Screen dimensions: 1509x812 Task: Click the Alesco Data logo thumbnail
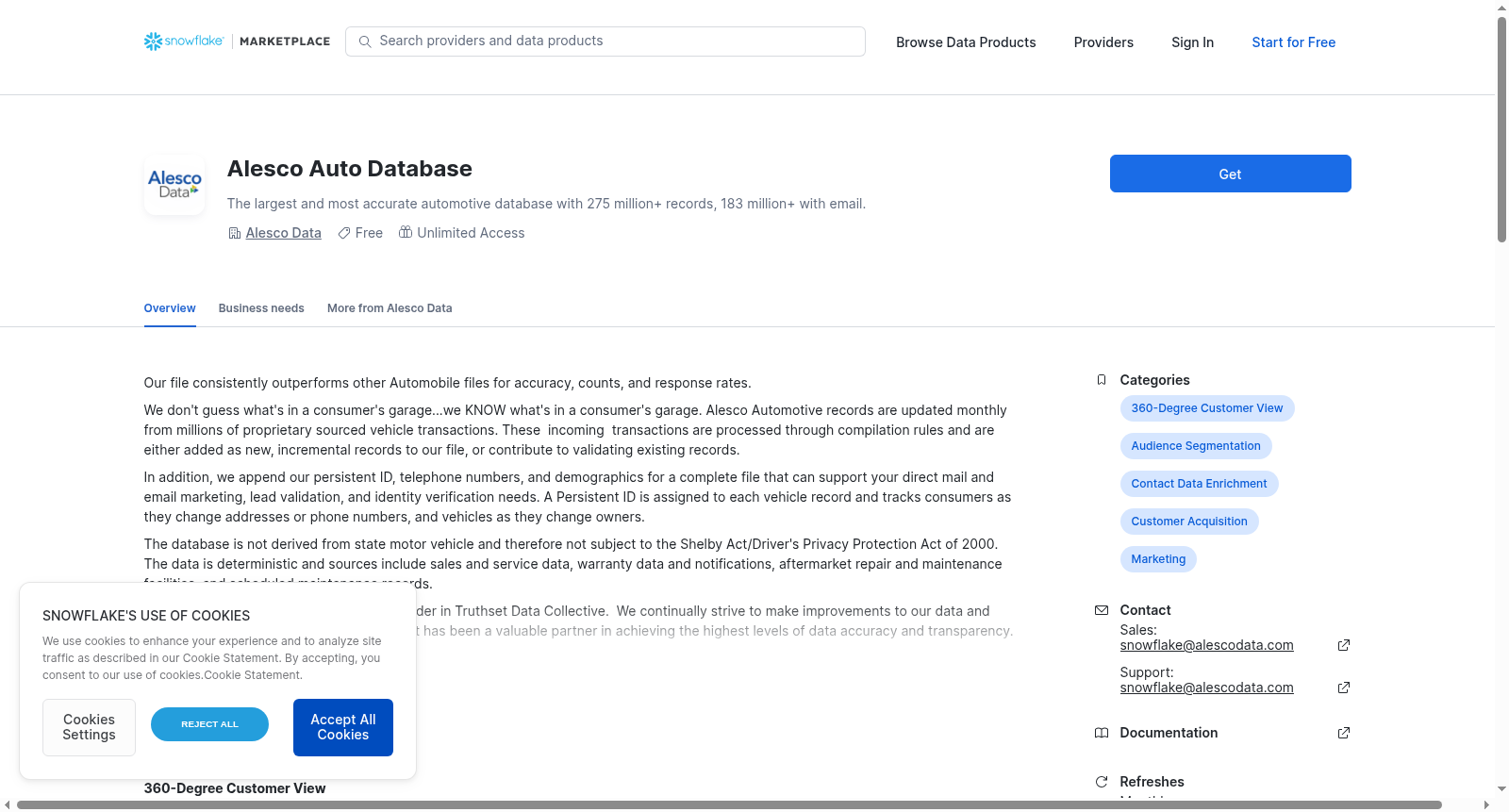[174, 185]
